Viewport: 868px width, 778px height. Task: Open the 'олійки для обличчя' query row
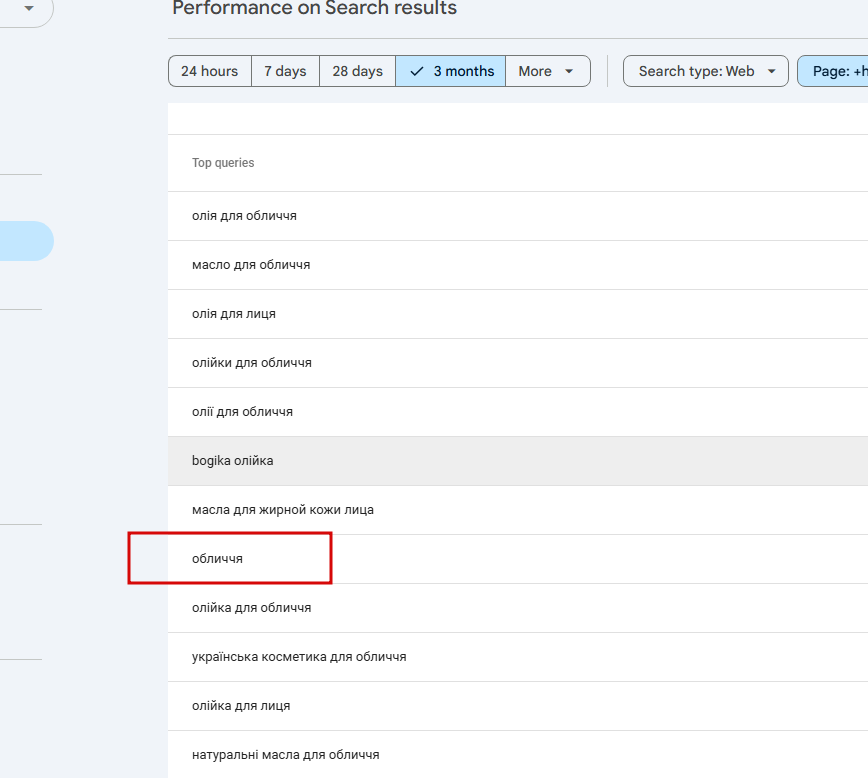(252, 363)
